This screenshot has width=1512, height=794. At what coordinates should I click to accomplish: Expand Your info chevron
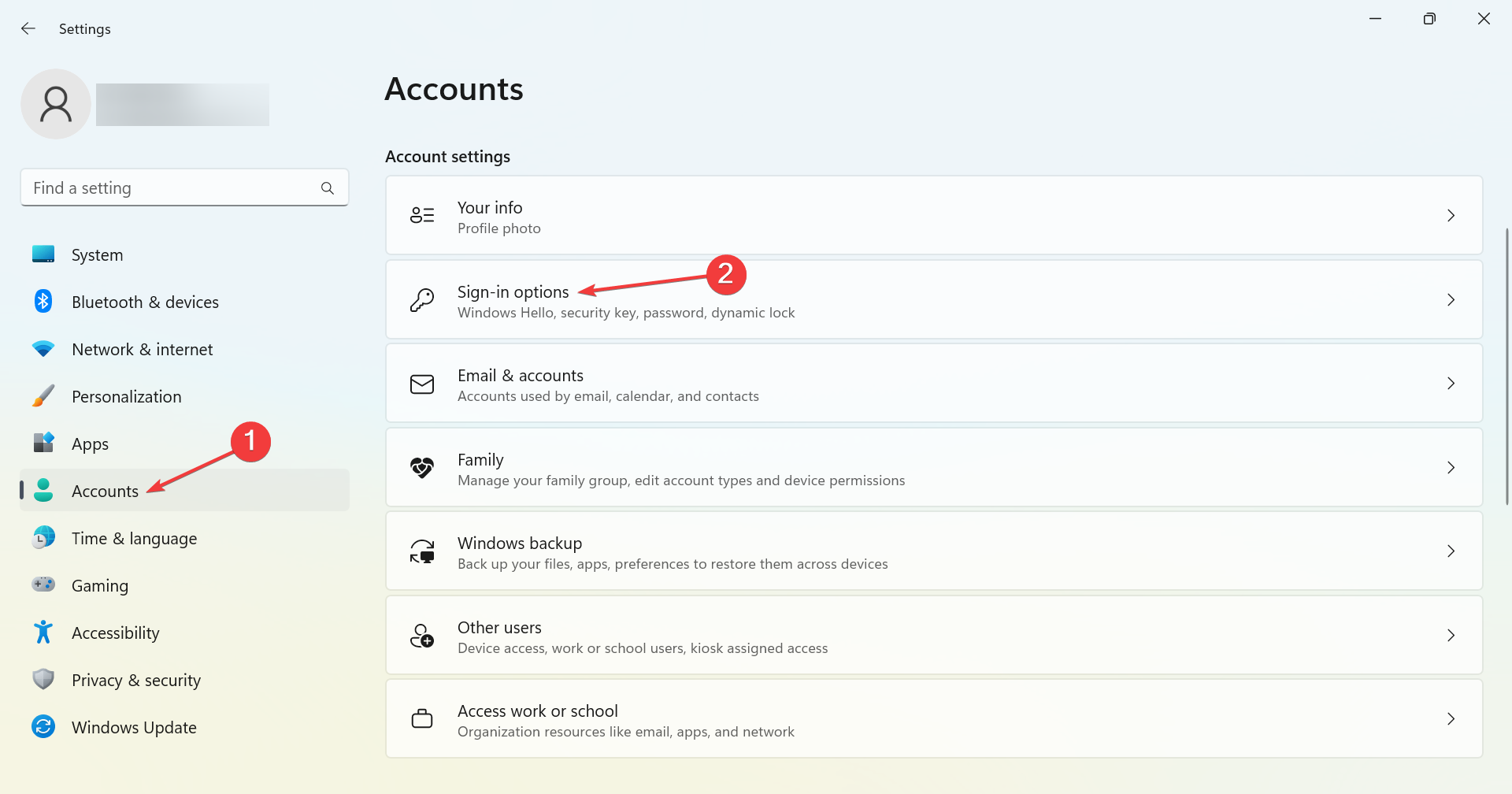pyautogui.click(x=1451, y=215)
